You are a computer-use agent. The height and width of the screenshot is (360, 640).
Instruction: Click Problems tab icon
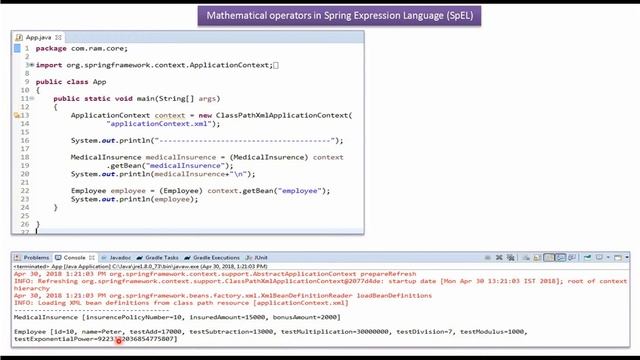[x=17, y=258]
